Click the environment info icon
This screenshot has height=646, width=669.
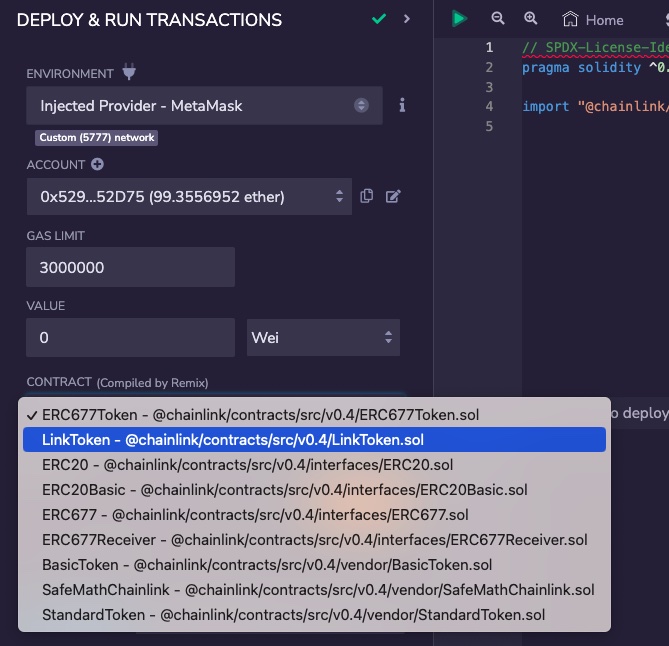pos(402,105)
